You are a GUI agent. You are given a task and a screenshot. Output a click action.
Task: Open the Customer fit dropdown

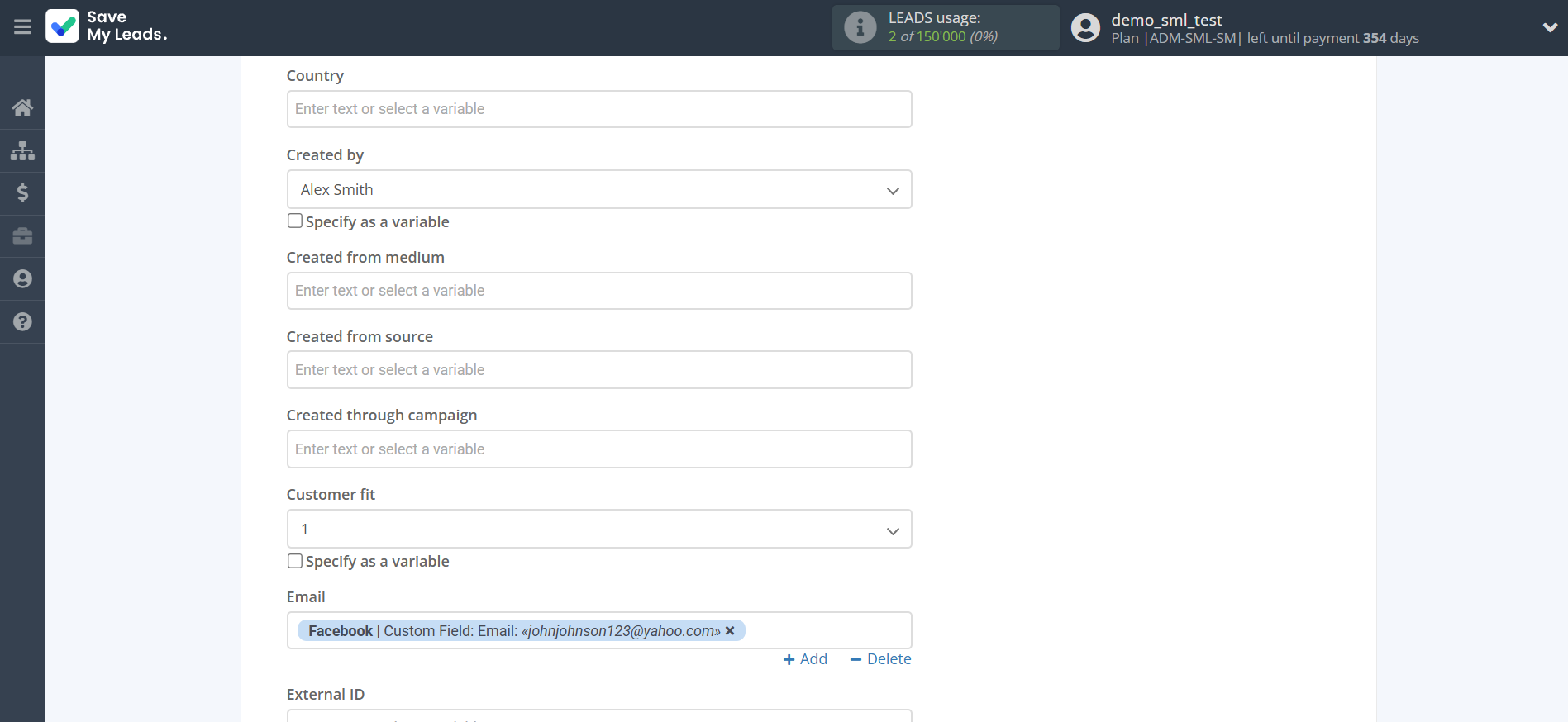click(x=598, y=530)
